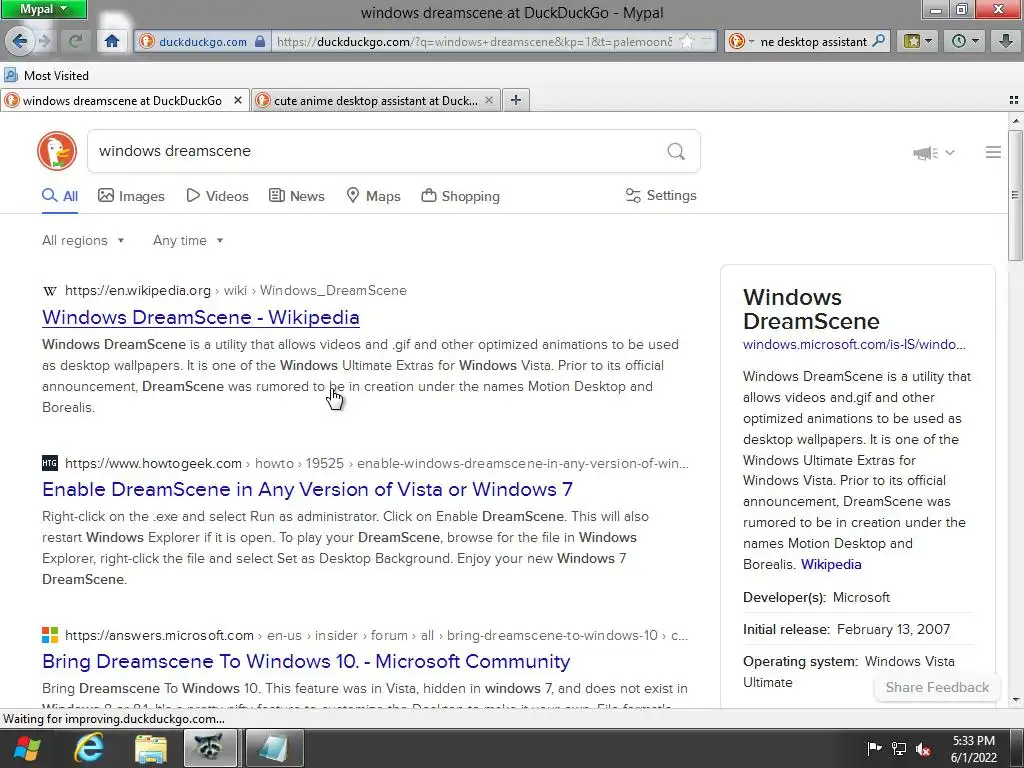Switch to cute anime desktop assistant tab
This screenshot has width=1024, height=768.
coord(376,100)
